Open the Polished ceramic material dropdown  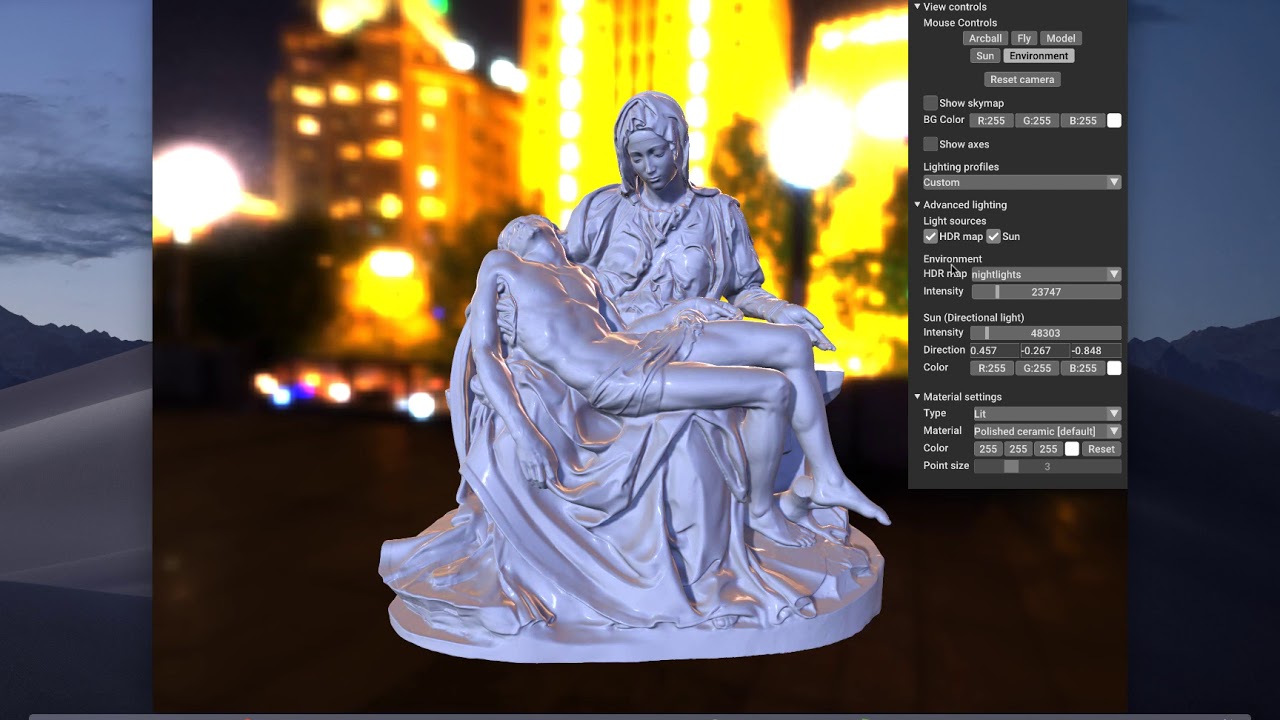1047,431
